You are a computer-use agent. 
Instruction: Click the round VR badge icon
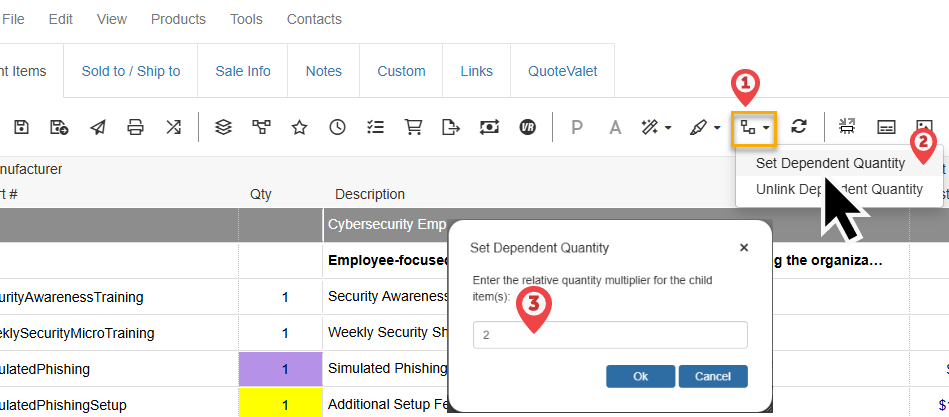[x=528, y=127]
